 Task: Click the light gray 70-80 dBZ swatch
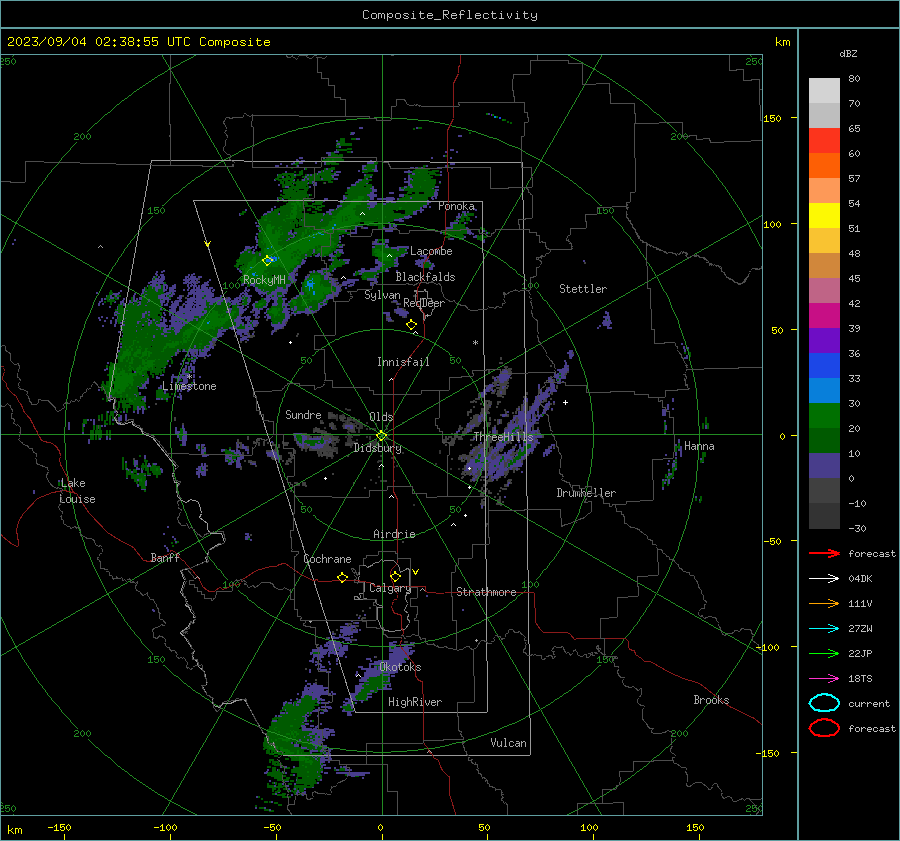824,91
